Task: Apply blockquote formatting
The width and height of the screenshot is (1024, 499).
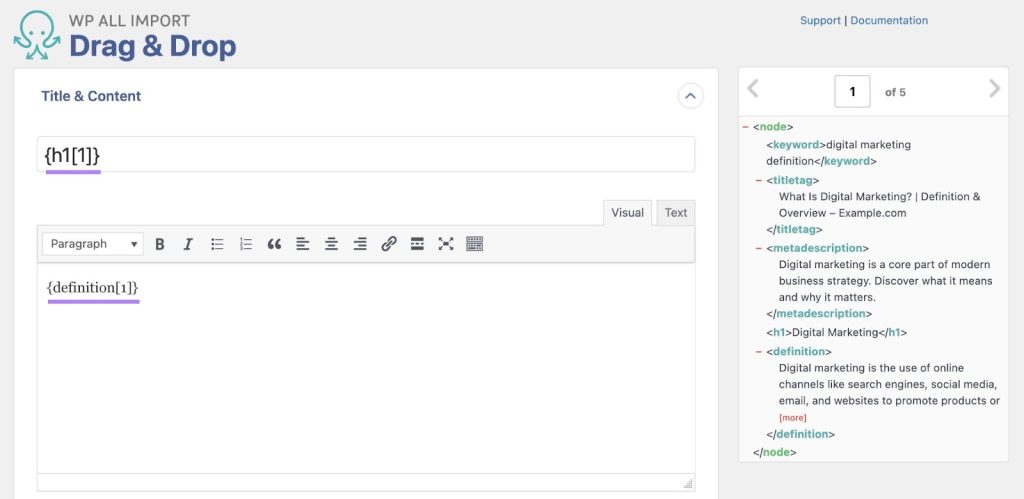Action: (x=274, y=244)
